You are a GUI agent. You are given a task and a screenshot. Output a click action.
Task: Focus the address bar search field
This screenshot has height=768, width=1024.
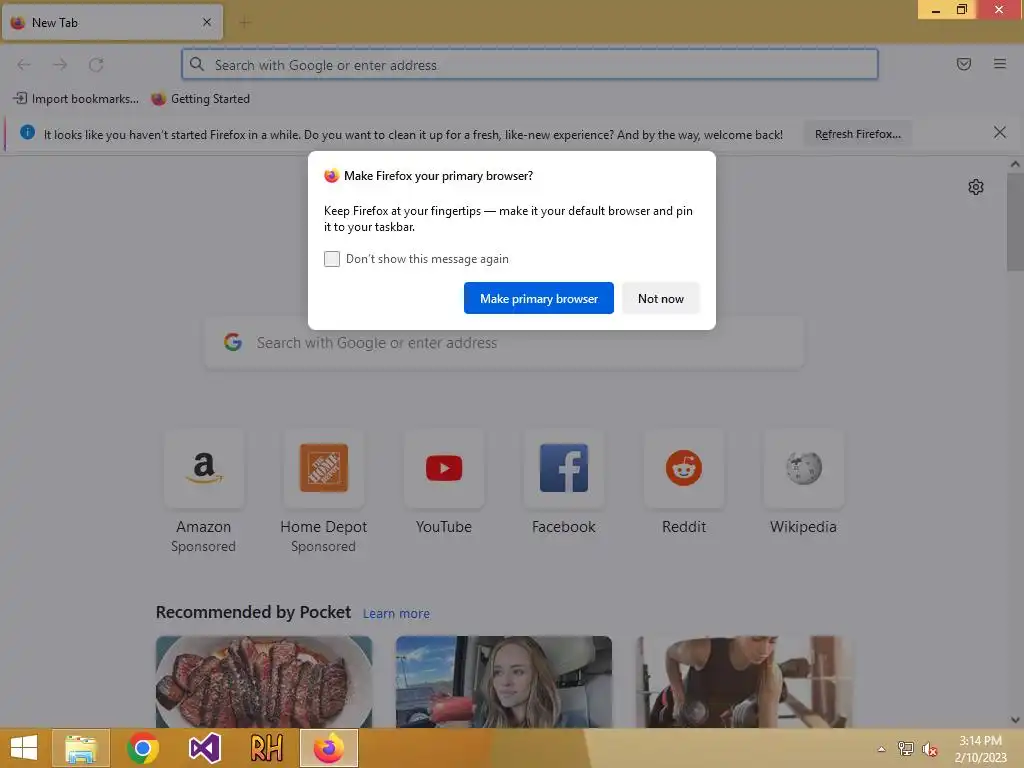point(530,64)
